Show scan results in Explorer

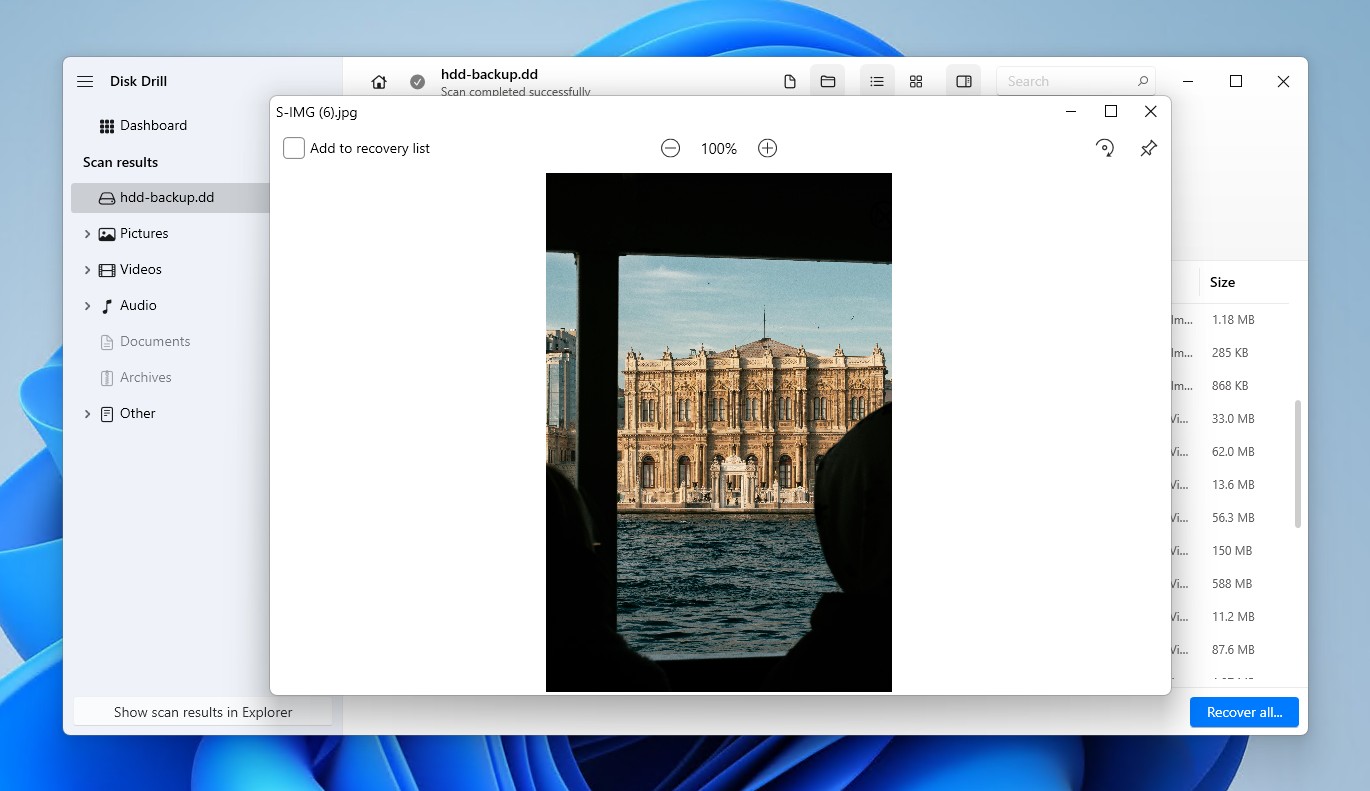[x=202, y=712]
